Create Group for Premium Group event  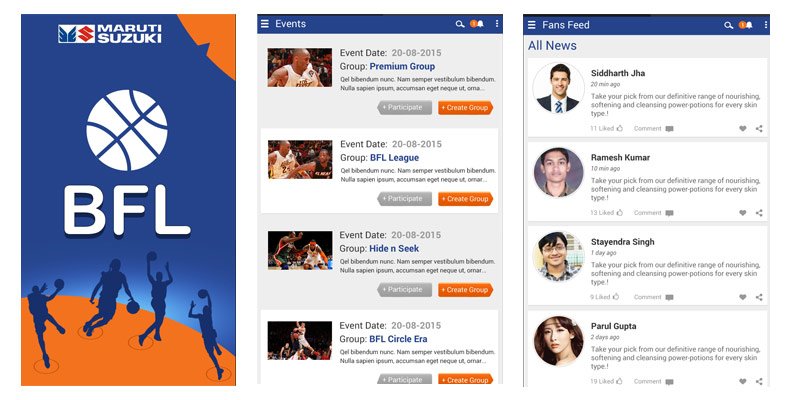[x=465, y=108]
